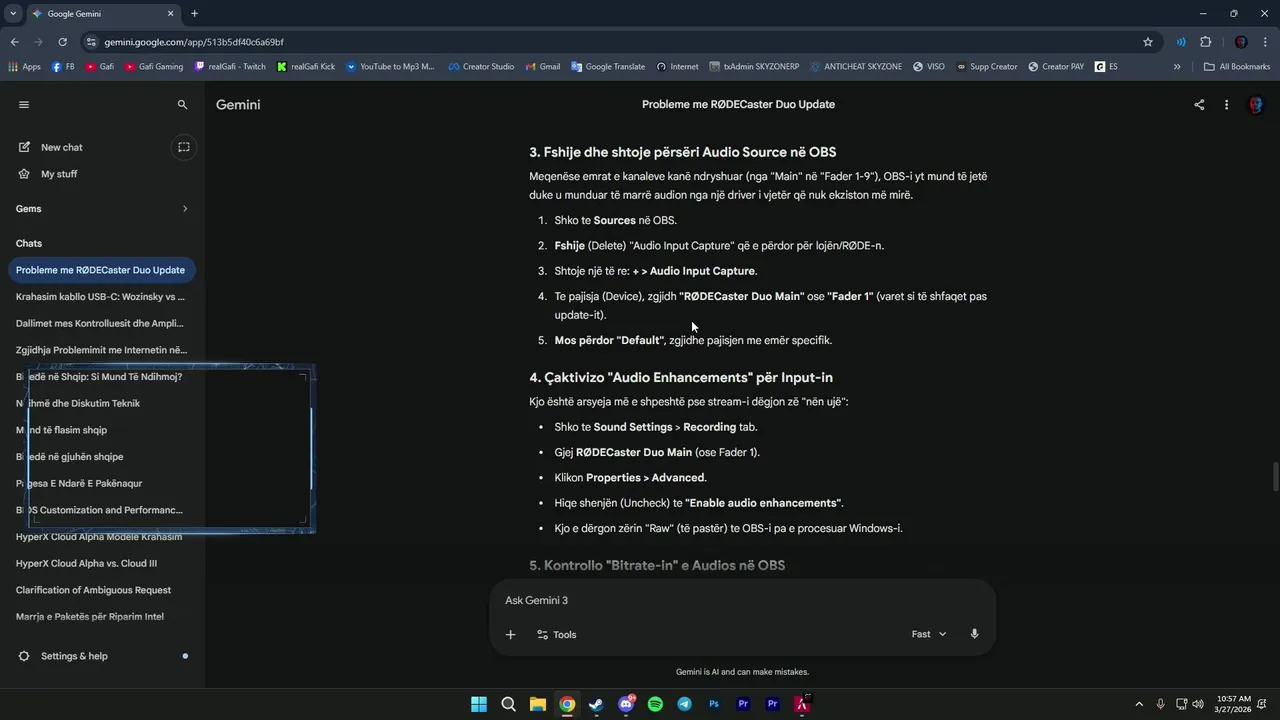
Task: Bookmark this page with the star icon
Action: coord(1148,42)
